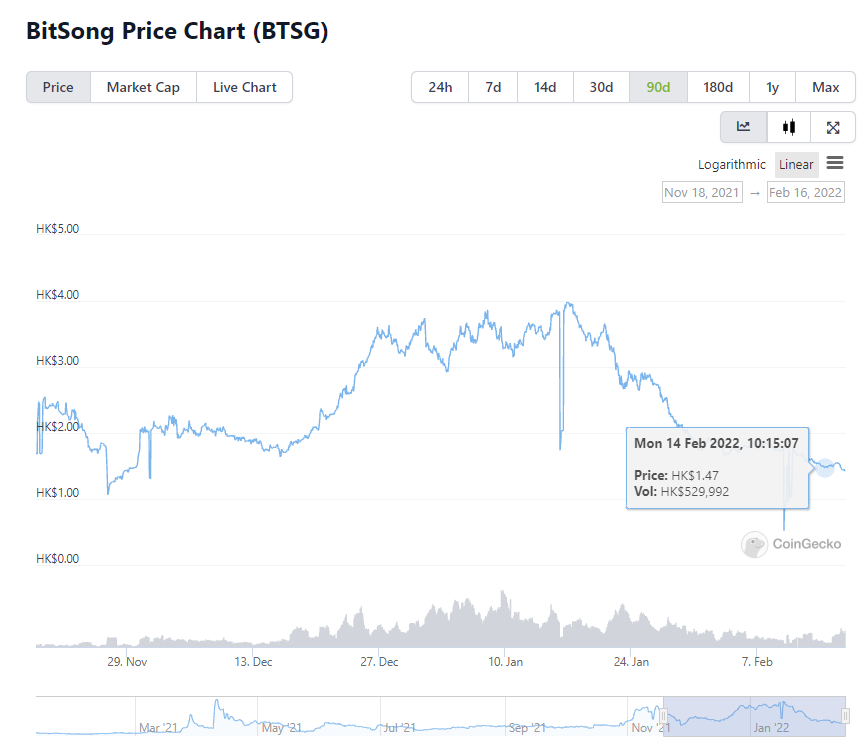Choose the 90d time range

pyautogui.click(x=659, y=87)
